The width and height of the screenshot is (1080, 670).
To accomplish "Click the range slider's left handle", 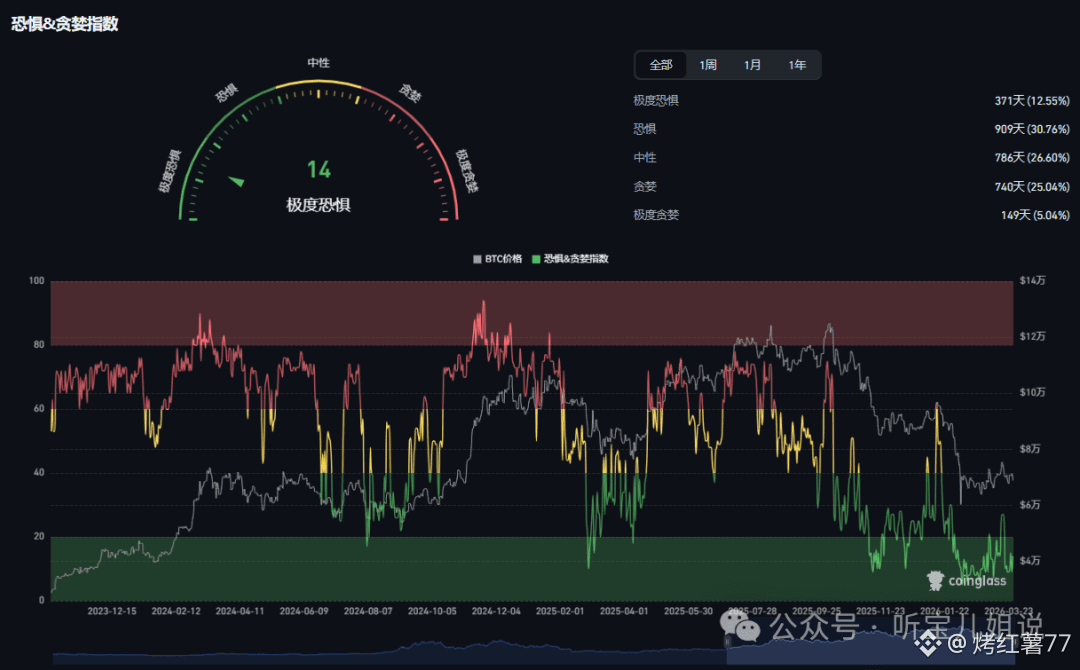I will [727, 642].
